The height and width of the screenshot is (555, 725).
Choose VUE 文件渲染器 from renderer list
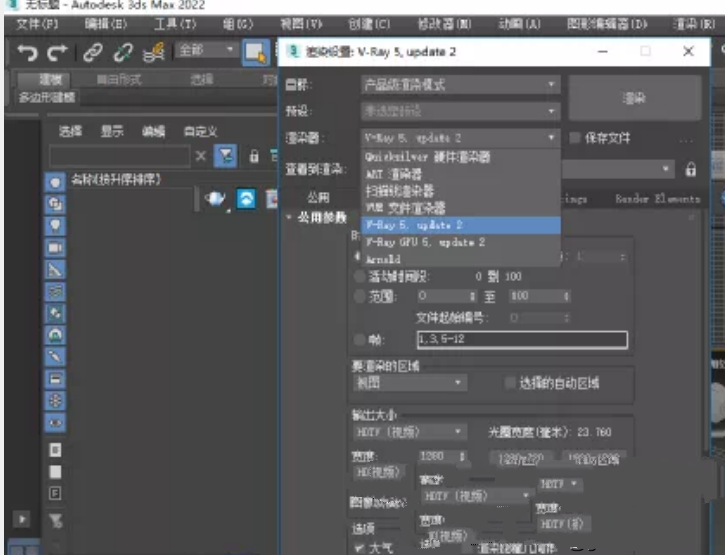tap(461, 208)
